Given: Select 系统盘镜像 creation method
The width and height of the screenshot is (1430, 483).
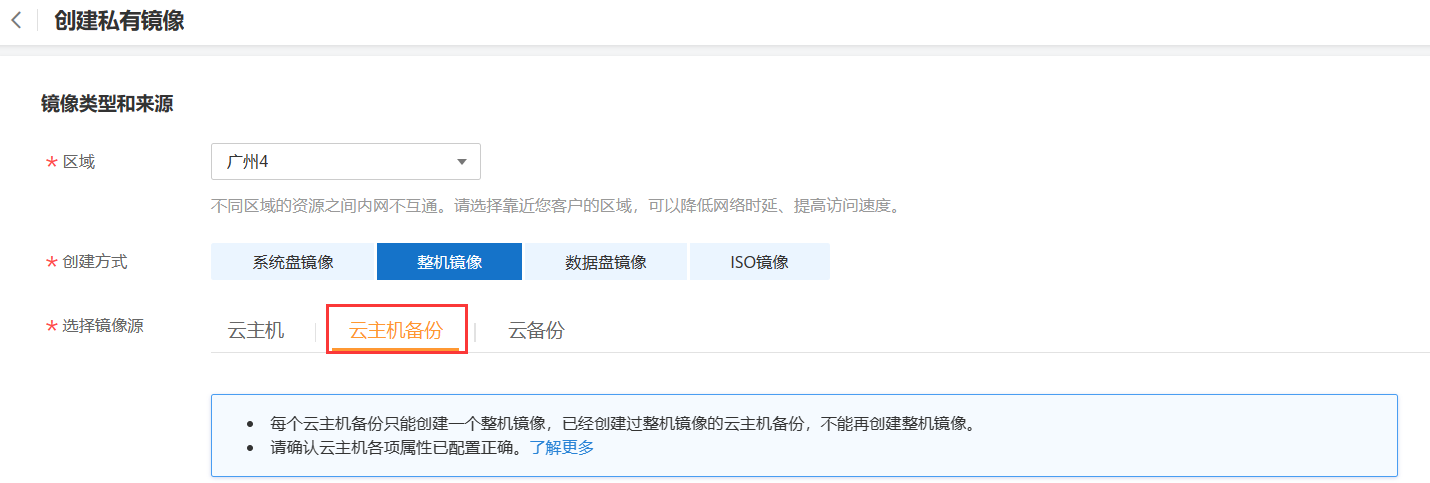Looking at the screenshot, I should coord(293,262).
